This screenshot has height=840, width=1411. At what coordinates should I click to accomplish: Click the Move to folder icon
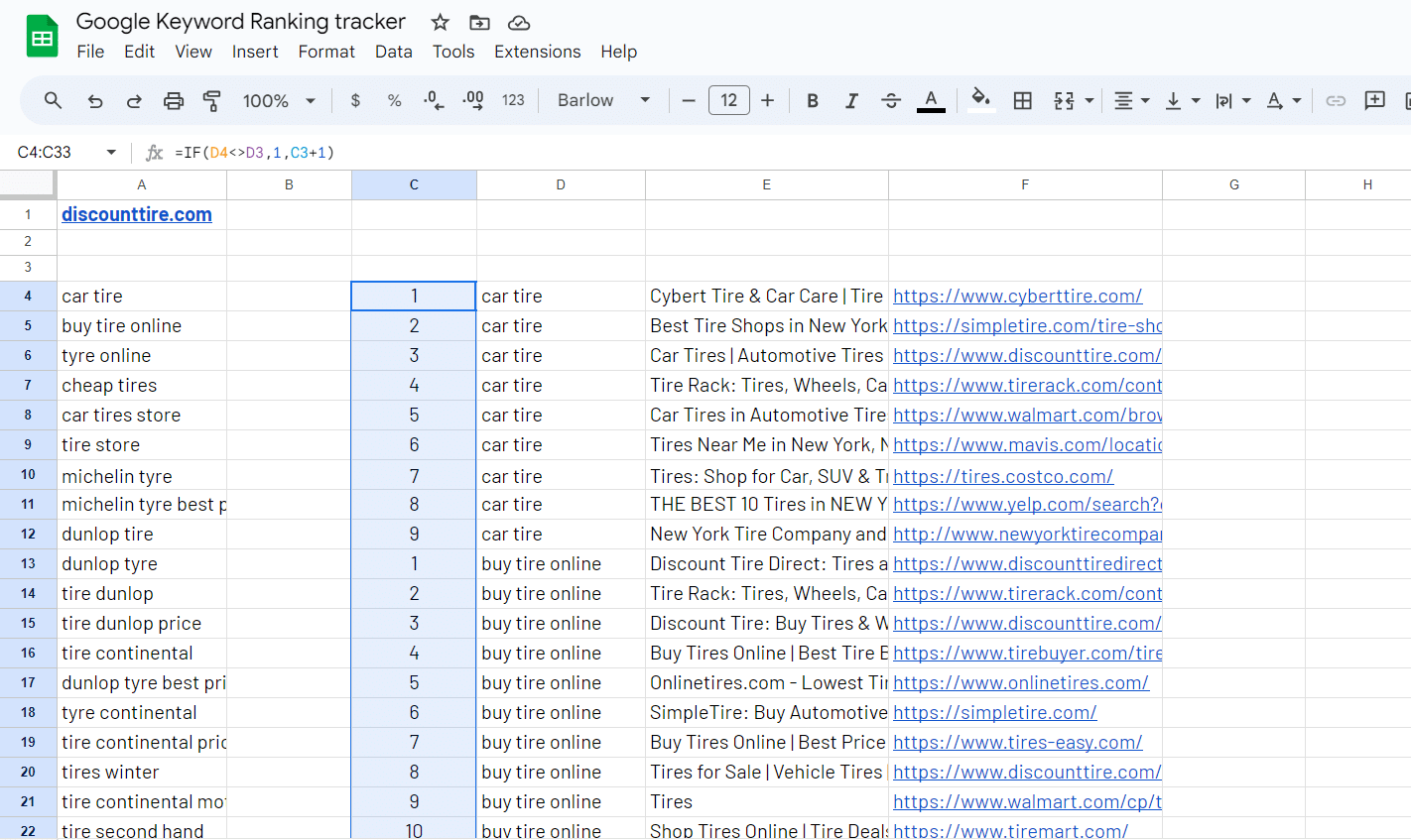coord(479,22)
